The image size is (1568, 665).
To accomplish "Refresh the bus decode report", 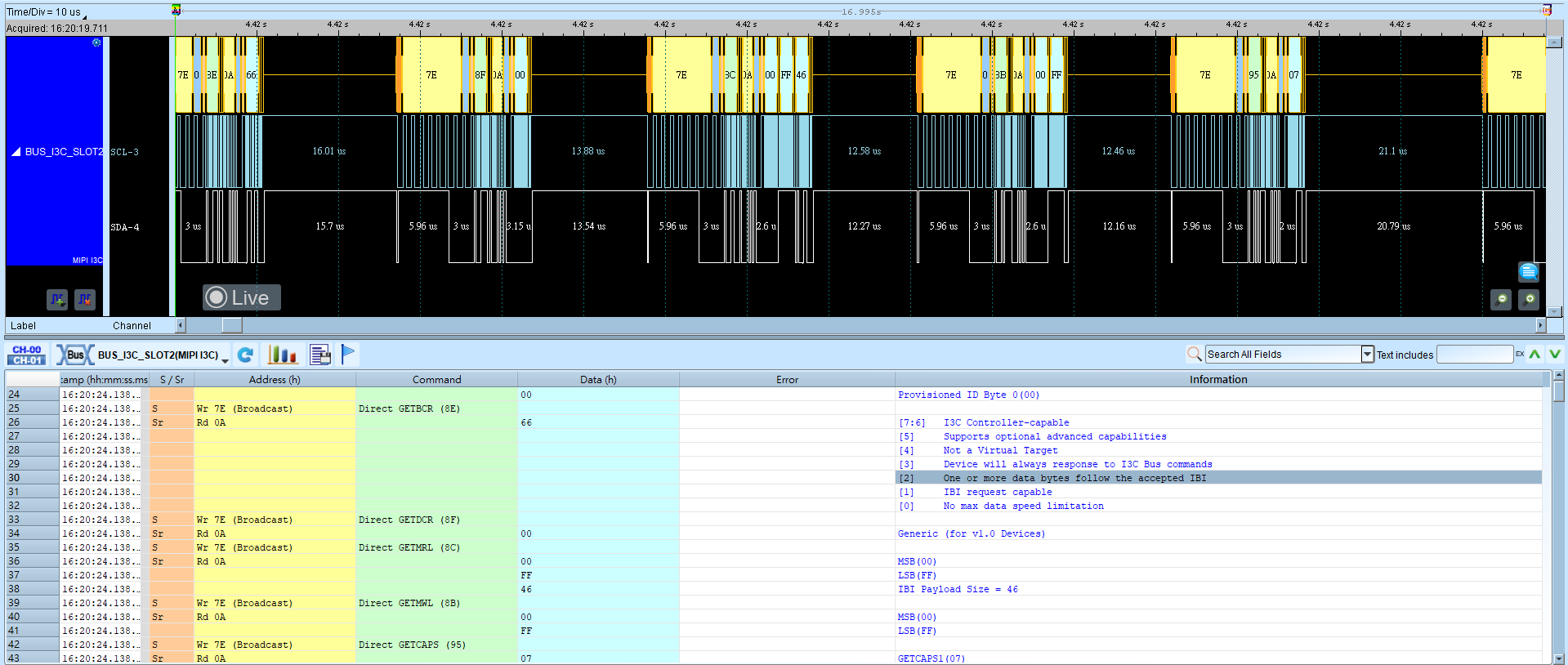I will point(245,355).
